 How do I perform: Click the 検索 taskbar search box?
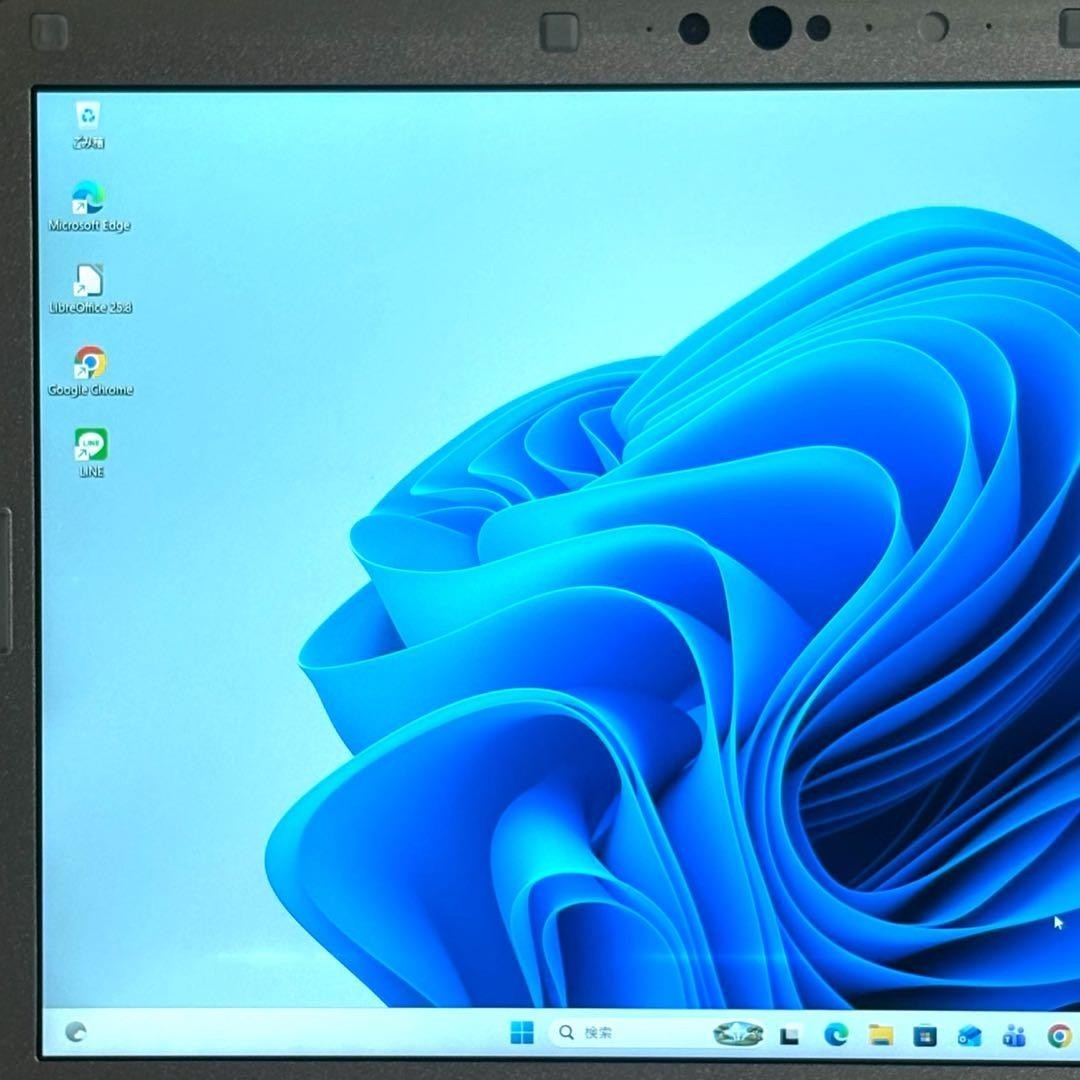coord(657,1032)
